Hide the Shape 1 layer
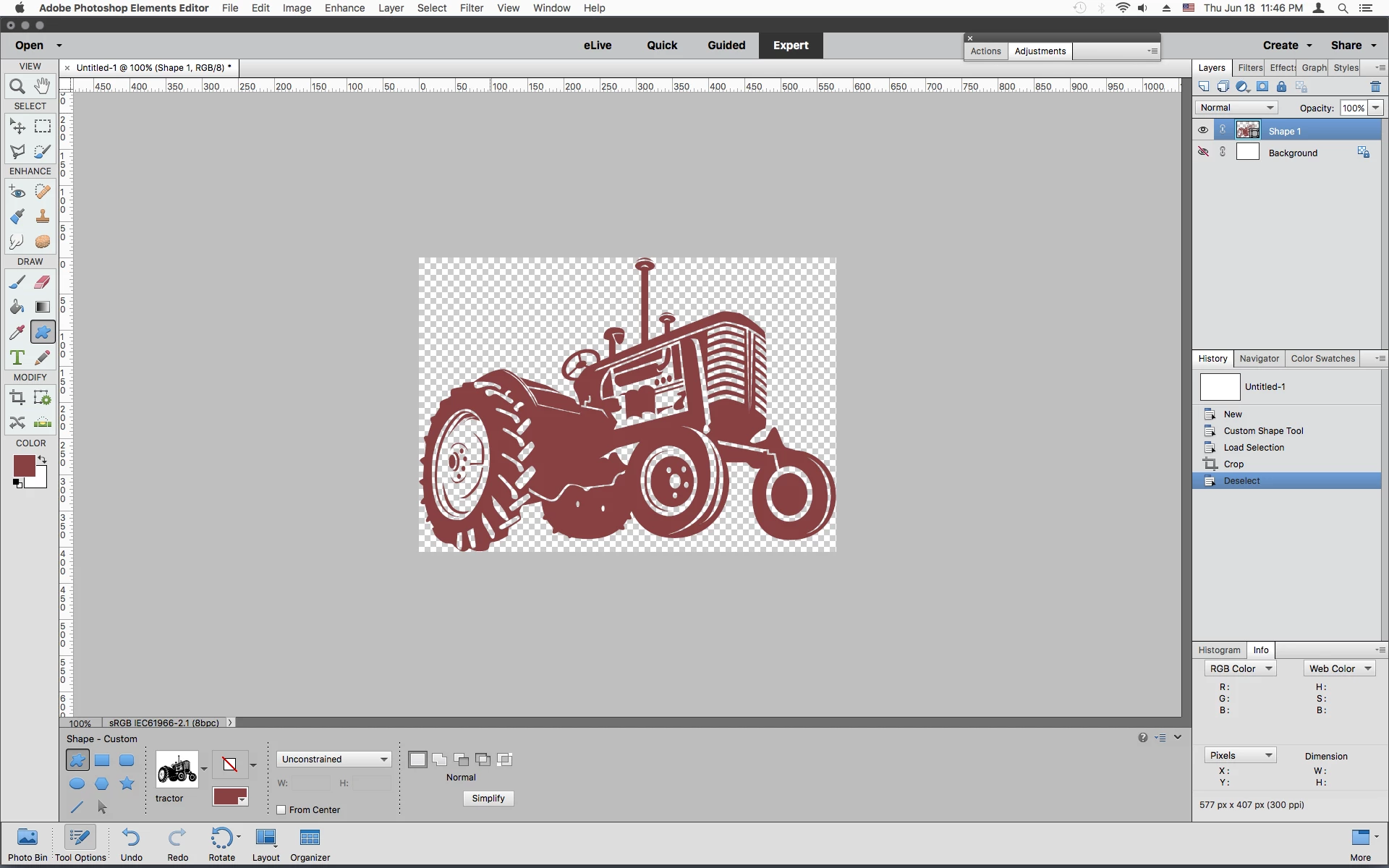 point(1203,131)
